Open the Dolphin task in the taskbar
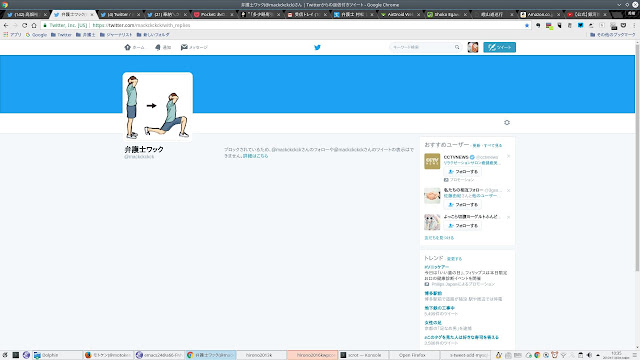The image size is (640, 360). tap(57, 355)
